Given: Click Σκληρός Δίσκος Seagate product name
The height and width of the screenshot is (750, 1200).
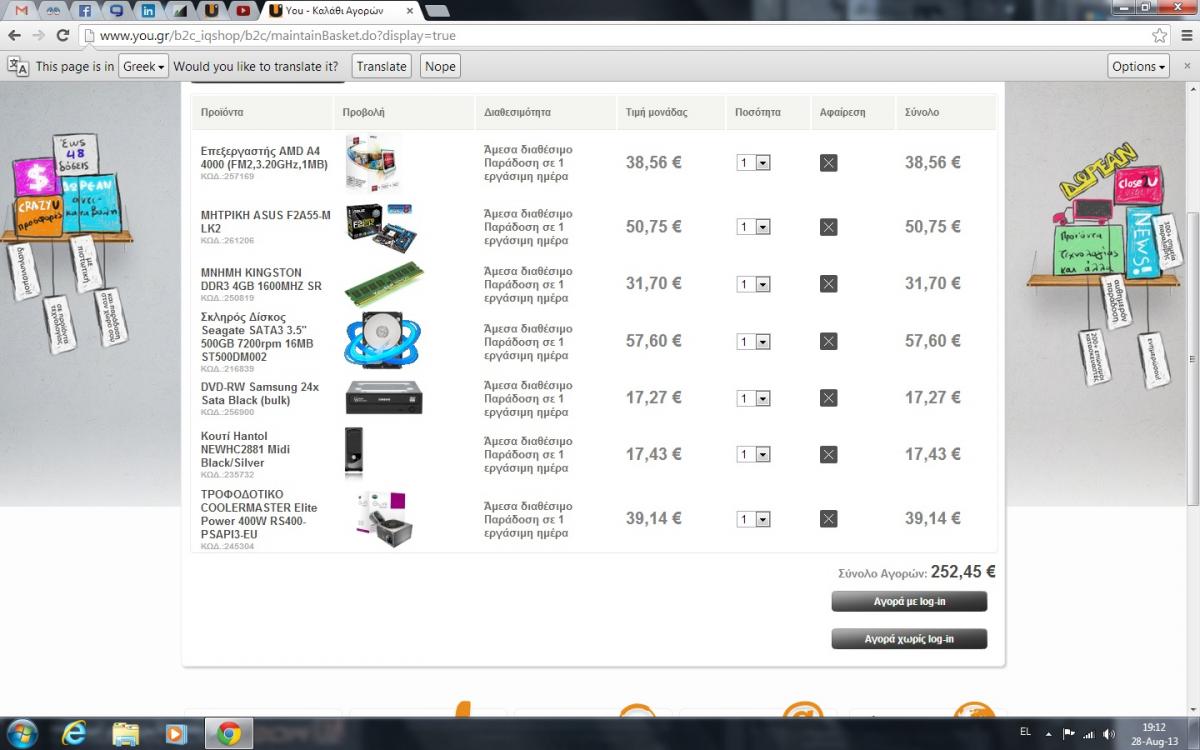Looking at the screenshot, I should [x=257, y=337].
